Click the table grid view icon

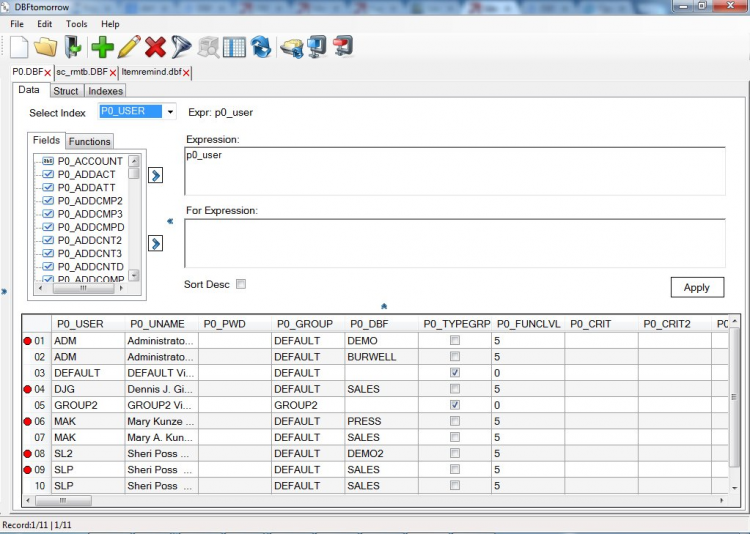234,46
